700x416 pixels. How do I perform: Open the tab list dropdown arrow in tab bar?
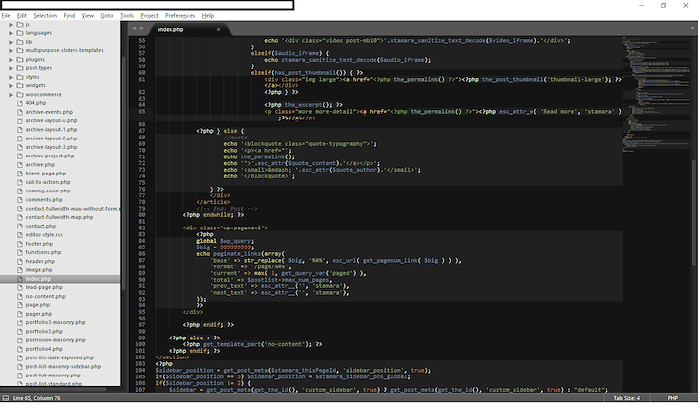pos(692,29)
